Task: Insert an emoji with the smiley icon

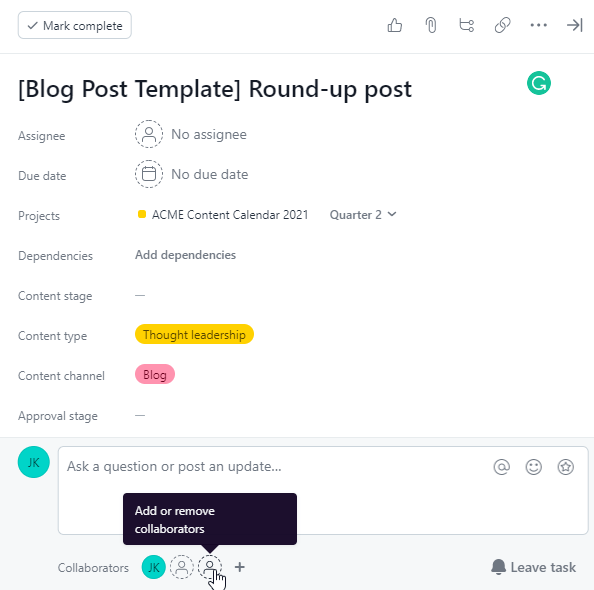Action: click(533, 467)
